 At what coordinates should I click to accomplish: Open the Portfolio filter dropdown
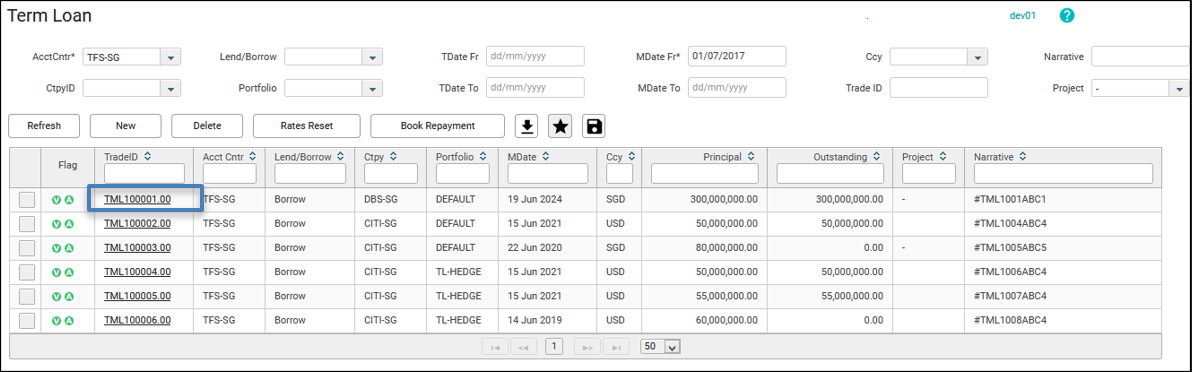(x=372, y=88)
